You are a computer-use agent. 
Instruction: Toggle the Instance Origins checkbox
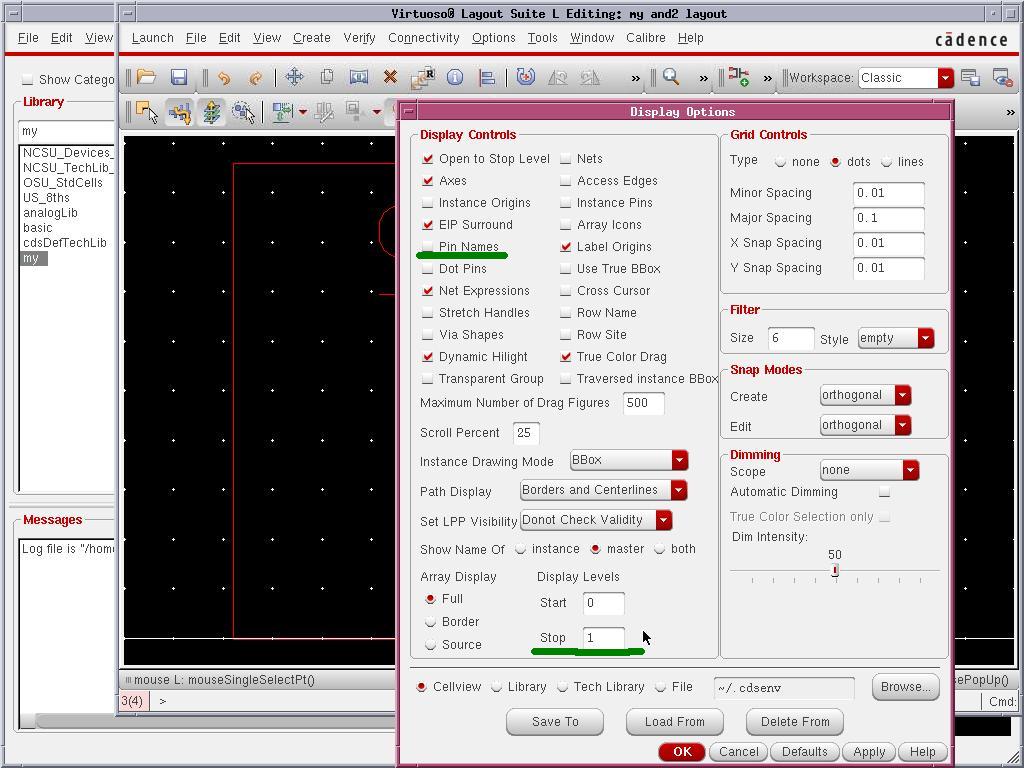click(x=428, y=202)
